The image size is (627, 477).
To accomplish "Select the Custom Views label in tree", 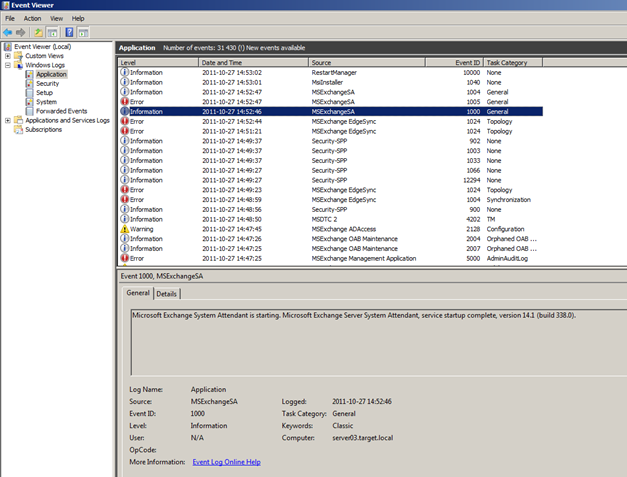I will point(44,56).
